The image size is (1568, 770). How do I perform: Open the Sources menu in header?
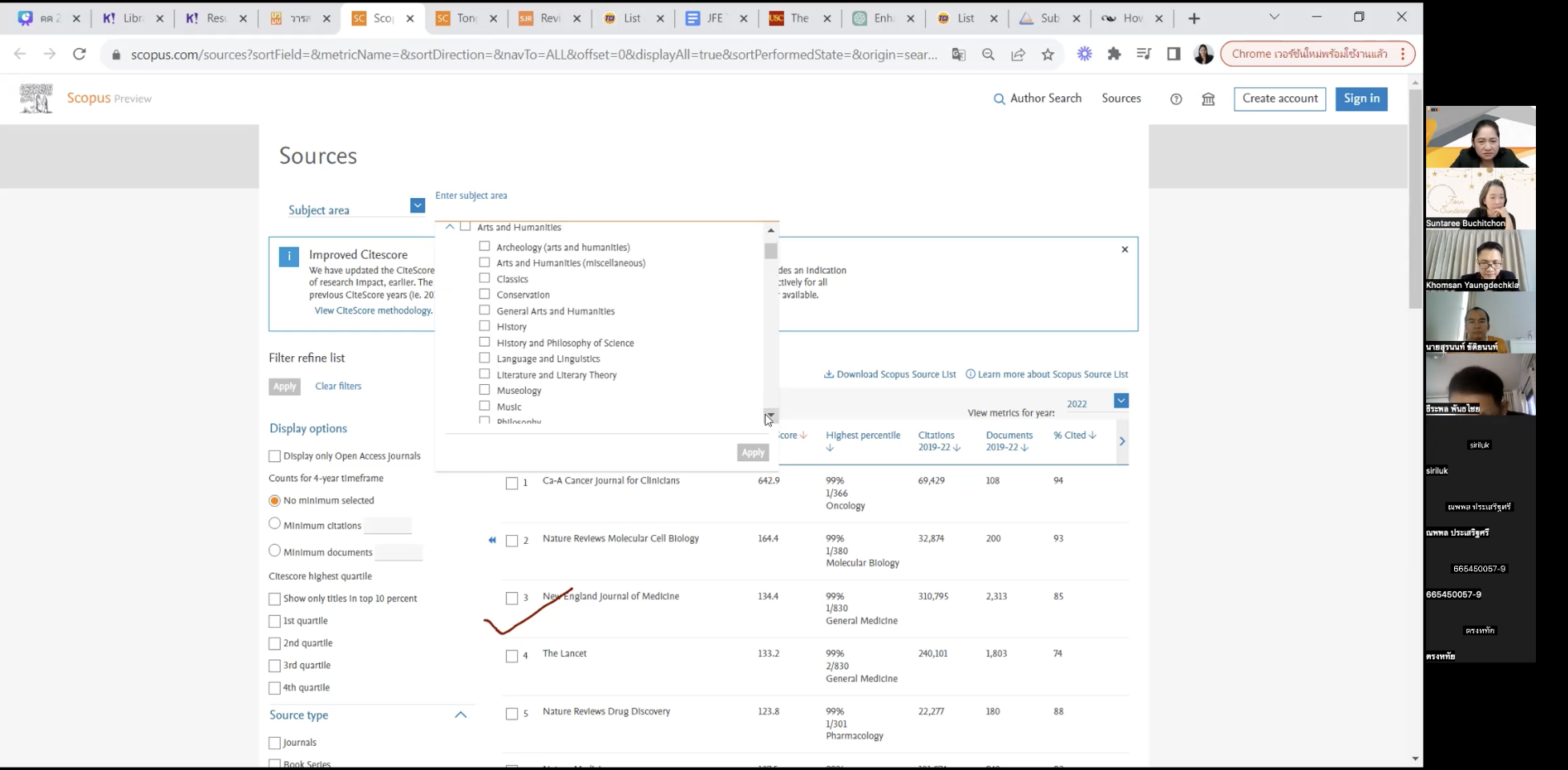1121,98
